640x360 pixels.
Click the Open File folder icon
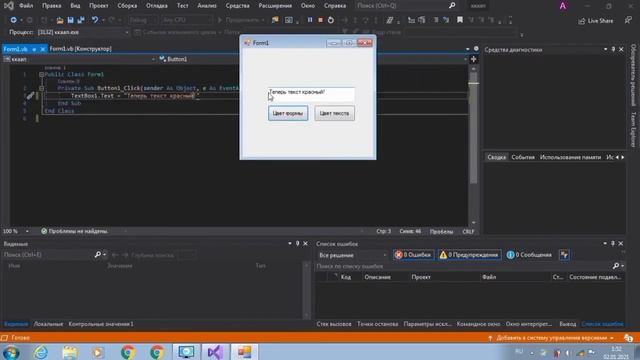tap(60, 20)
